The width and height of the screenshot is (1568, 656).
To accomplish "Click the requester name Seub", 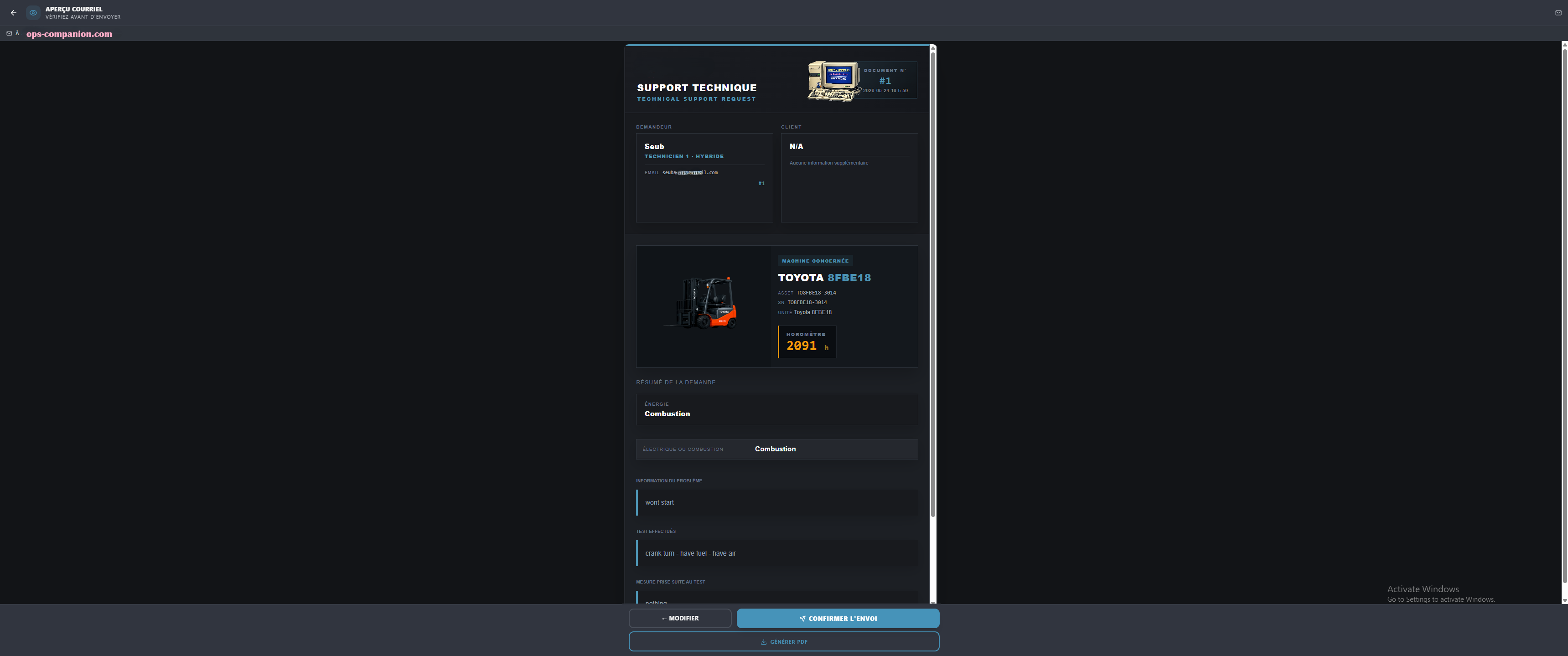I will point(654,147).
